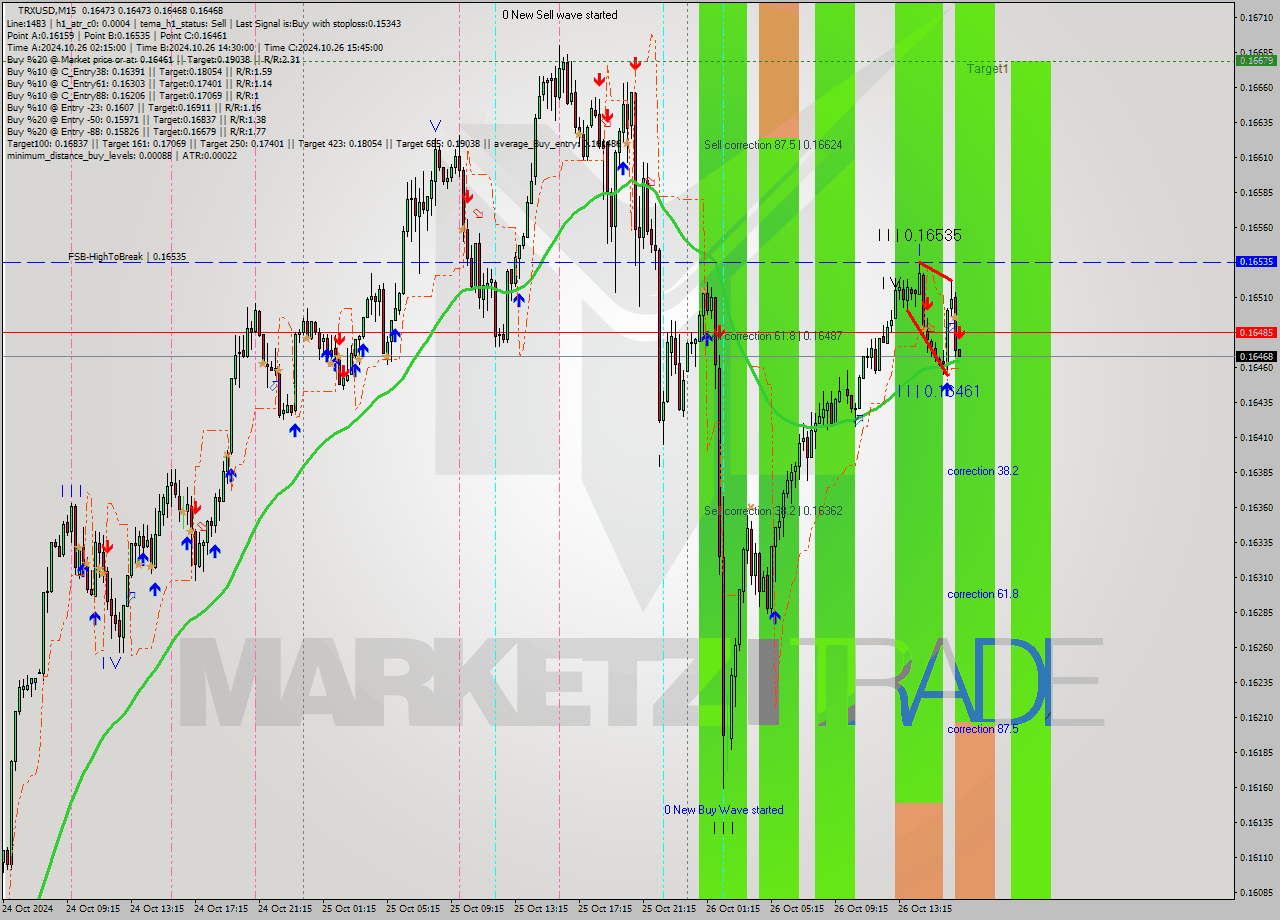Click the 0.16085 price axis label

coord(1256,892)
